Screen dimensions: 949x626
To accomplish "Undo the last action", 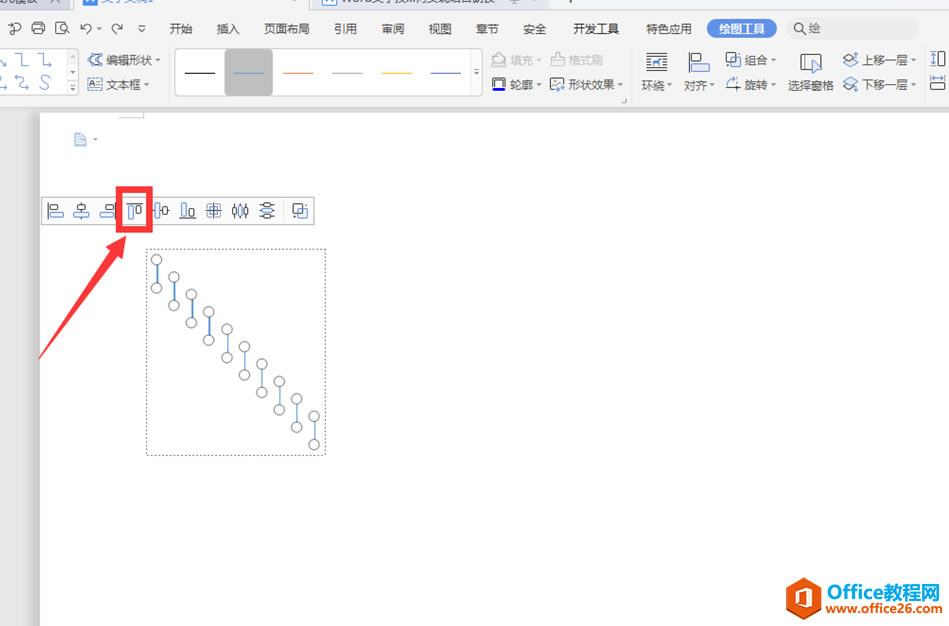I will click(x=86, y=28).
